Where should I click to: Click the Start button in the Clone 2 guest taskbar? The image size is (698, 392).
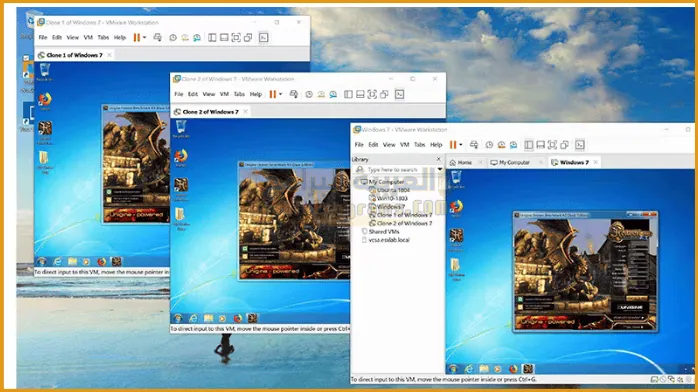coord(179,318)
